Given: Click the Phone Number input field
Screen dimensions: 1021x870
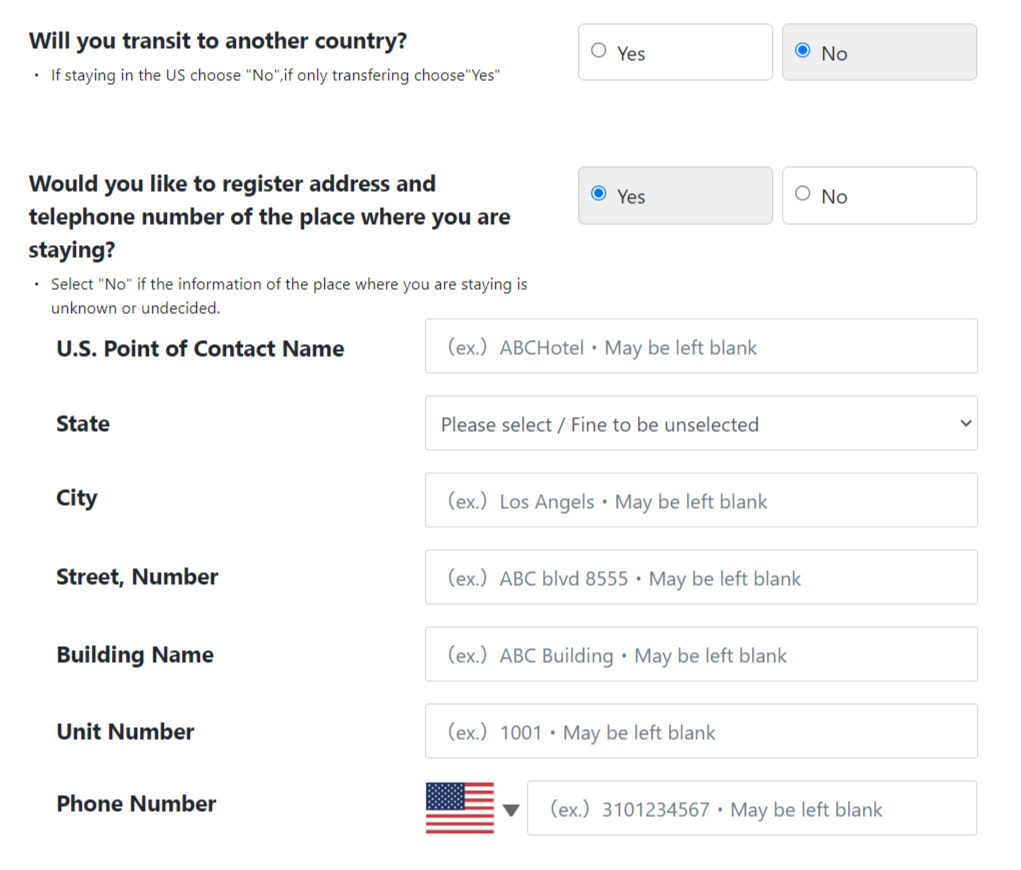Looking at the screenshot, I should coord(751,809).
